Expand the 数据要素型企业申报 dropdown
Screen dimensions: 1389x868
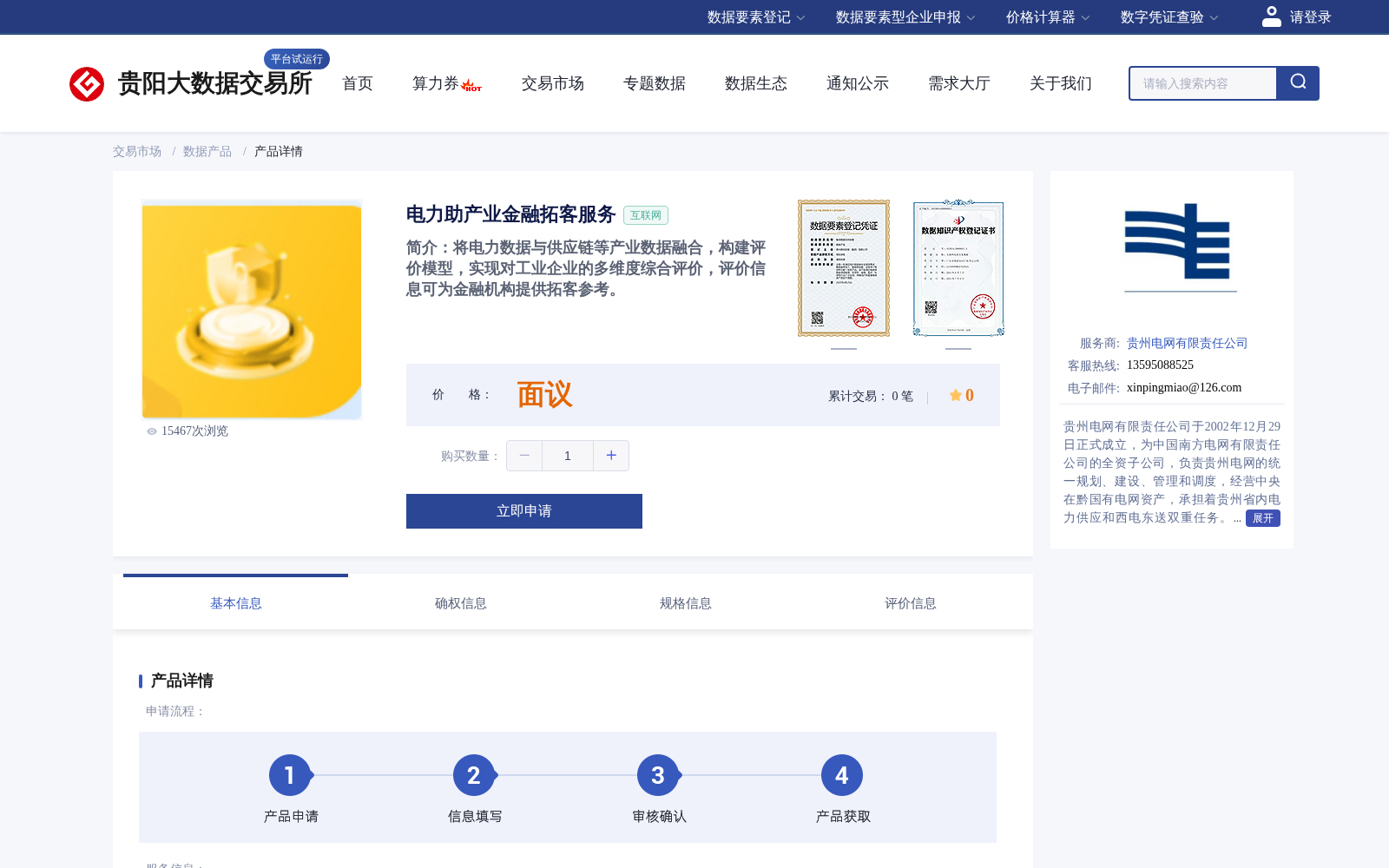point(905,17)
